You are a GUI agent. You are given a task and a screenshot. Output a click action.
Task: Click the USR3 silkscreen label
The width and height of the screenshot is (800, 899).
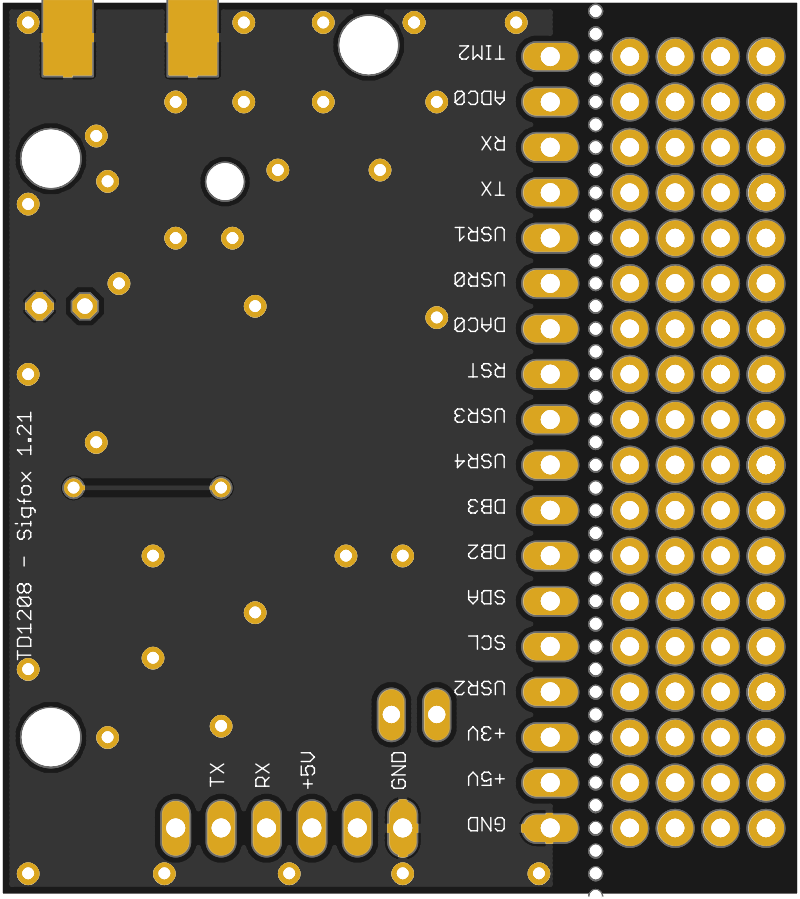[479, 416]
